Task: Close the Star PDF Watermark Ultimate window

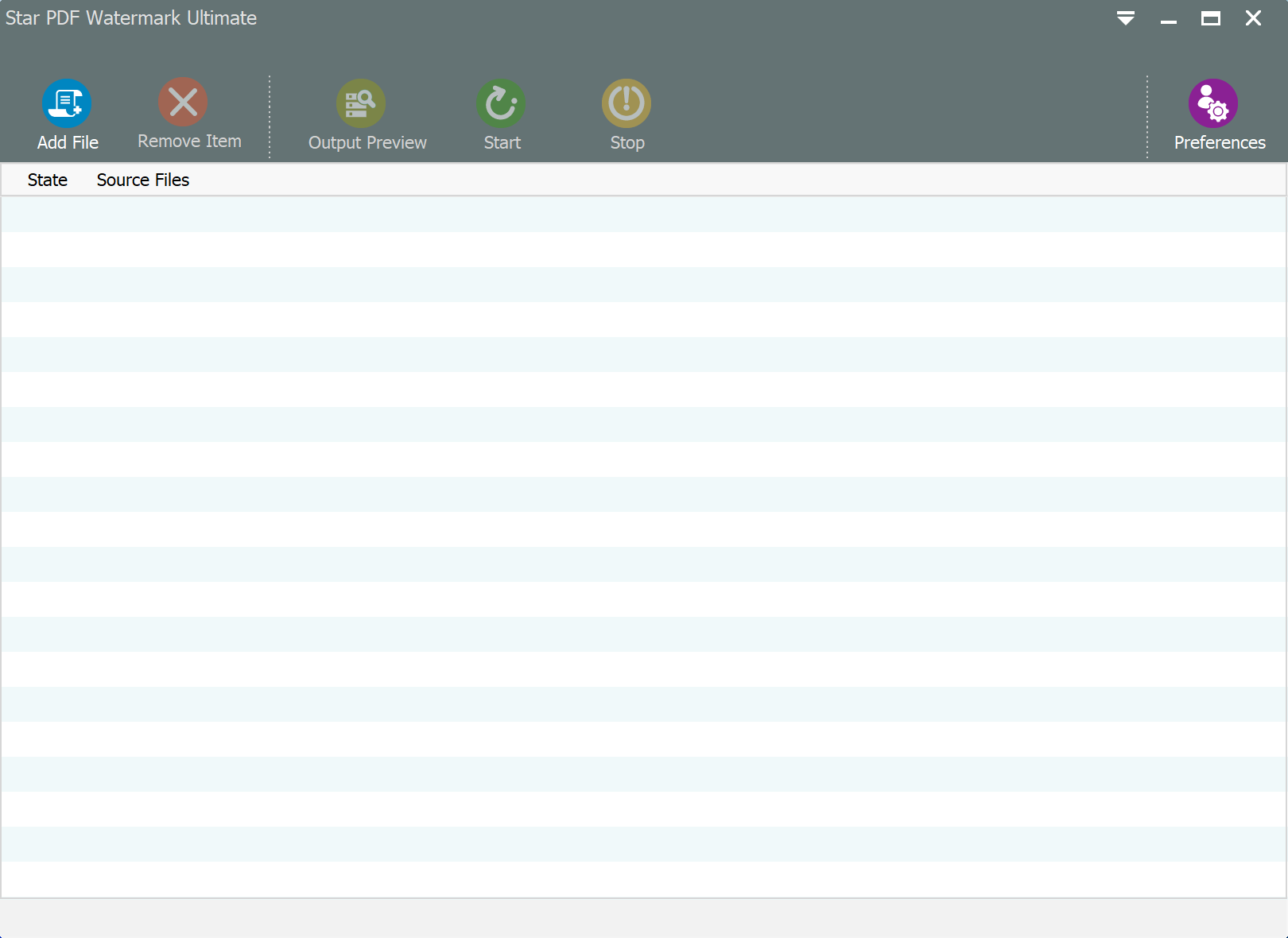Action: click(x=1254, y=18)
